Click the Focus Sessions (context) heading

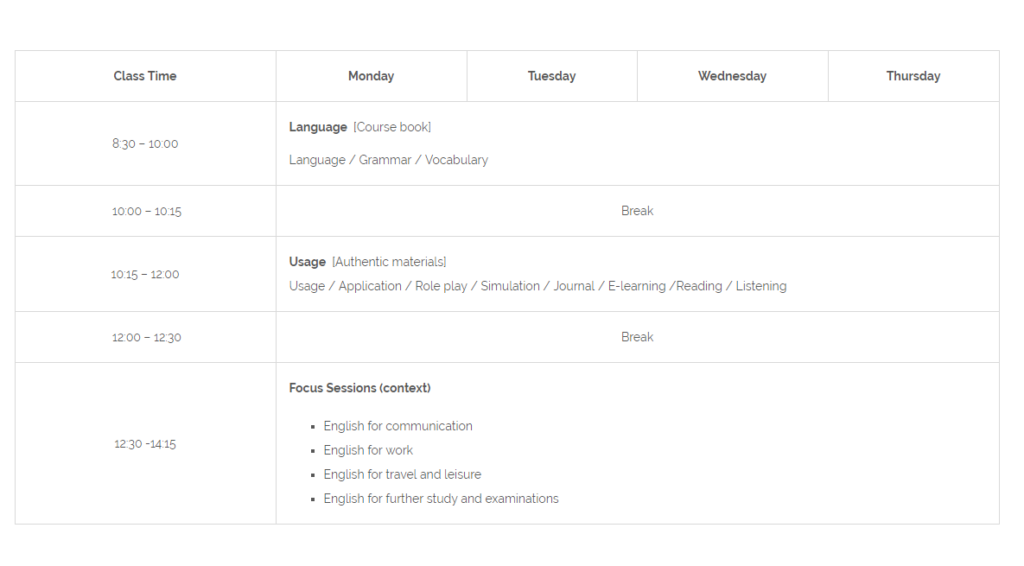360,388
